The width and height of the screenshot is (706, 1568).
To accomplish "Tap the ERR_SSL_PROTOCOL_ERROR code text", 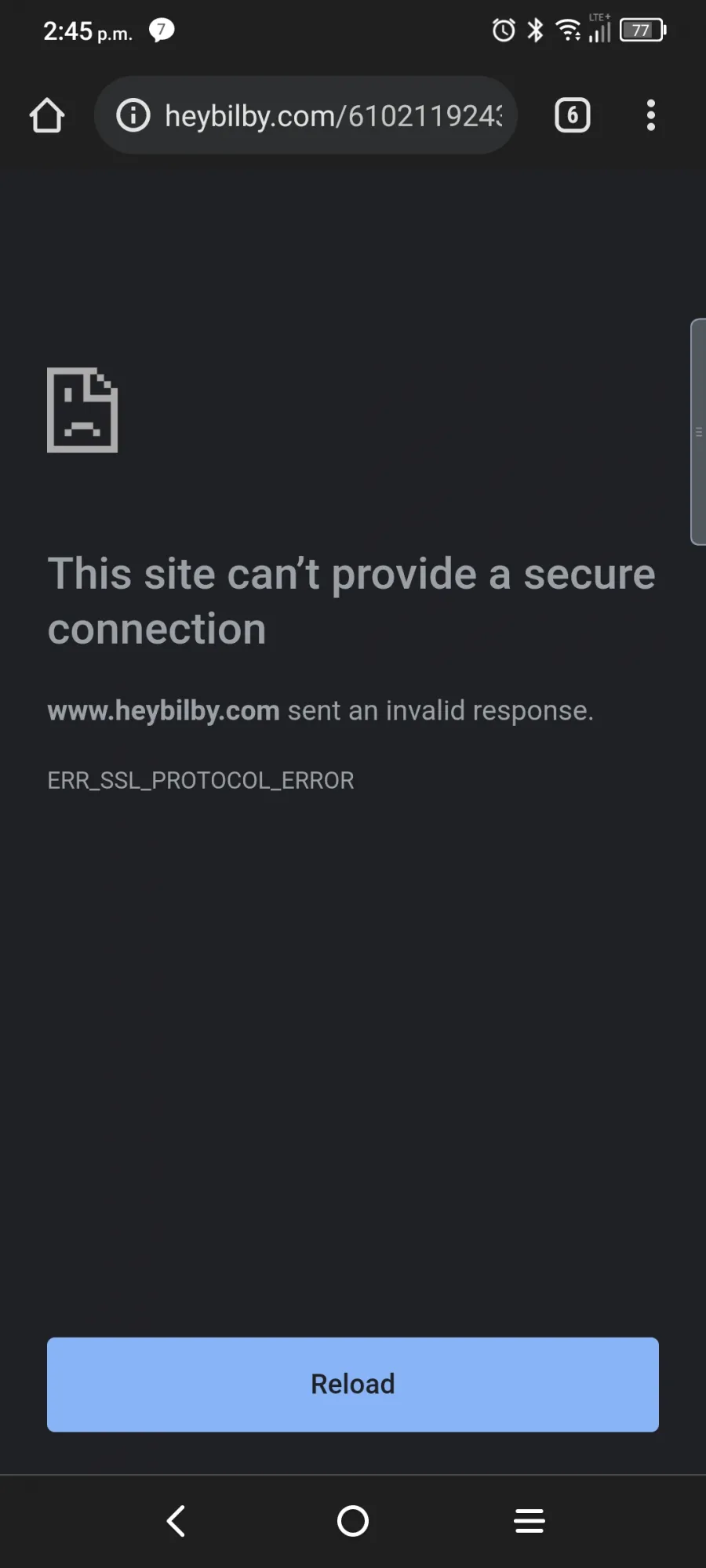I will click(201, 781).
